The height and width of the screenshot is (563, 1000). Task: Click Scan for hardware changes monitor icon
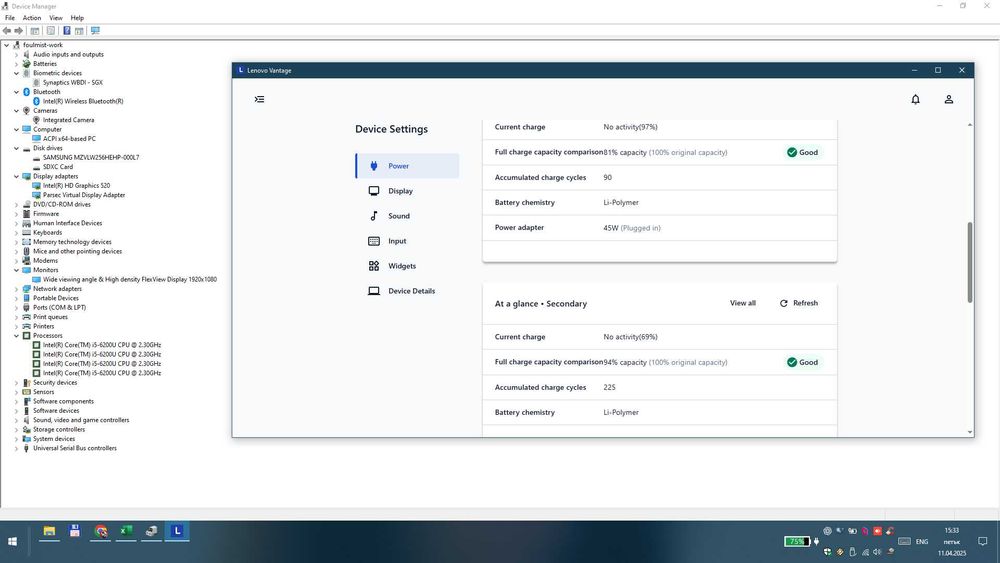(95, 31)
